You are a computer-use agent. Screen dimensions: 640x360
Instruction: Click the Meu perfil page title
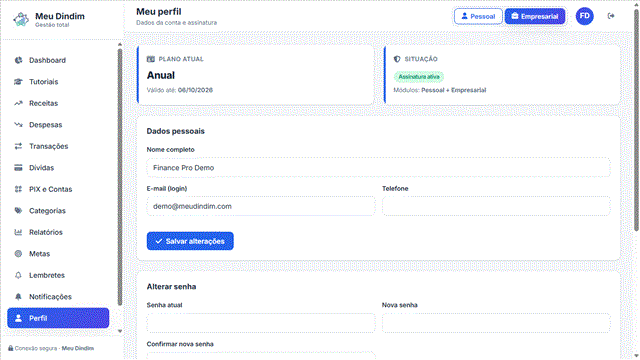(159, 12)
